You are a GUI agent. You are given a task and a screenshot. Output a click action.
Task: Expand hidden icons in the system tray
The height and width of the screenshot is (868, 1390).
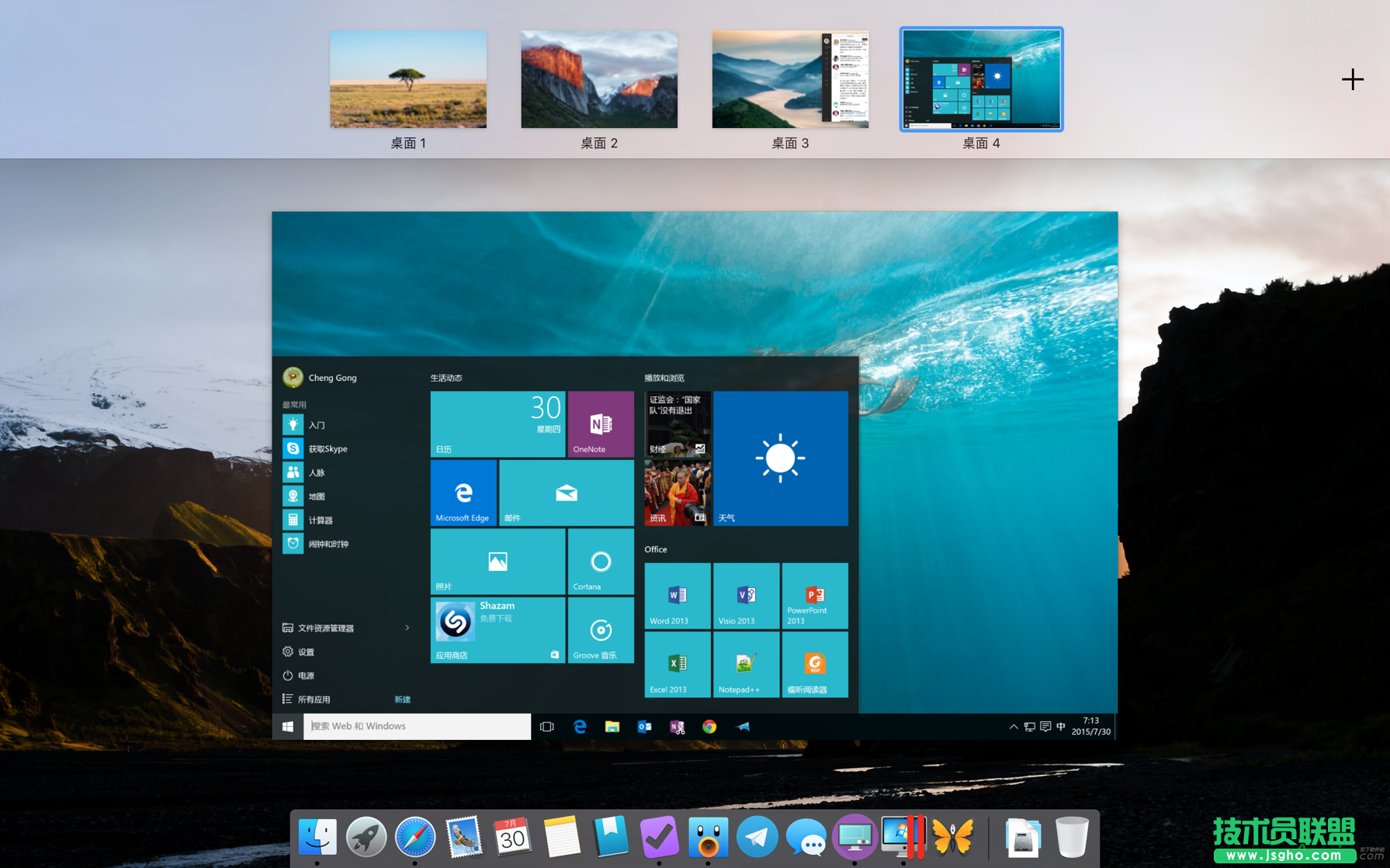click(x=1014, y=727)
